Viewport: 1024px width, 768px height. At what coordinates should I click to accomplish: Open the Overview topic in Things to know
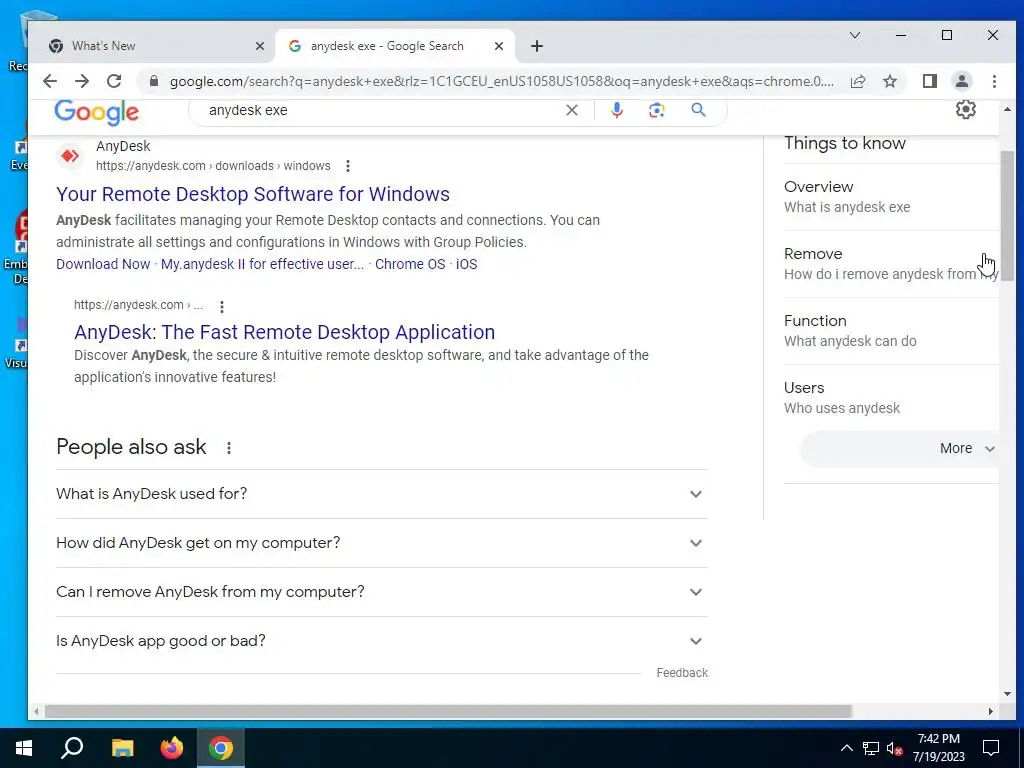pyautogui.click(x=891, y=197)
